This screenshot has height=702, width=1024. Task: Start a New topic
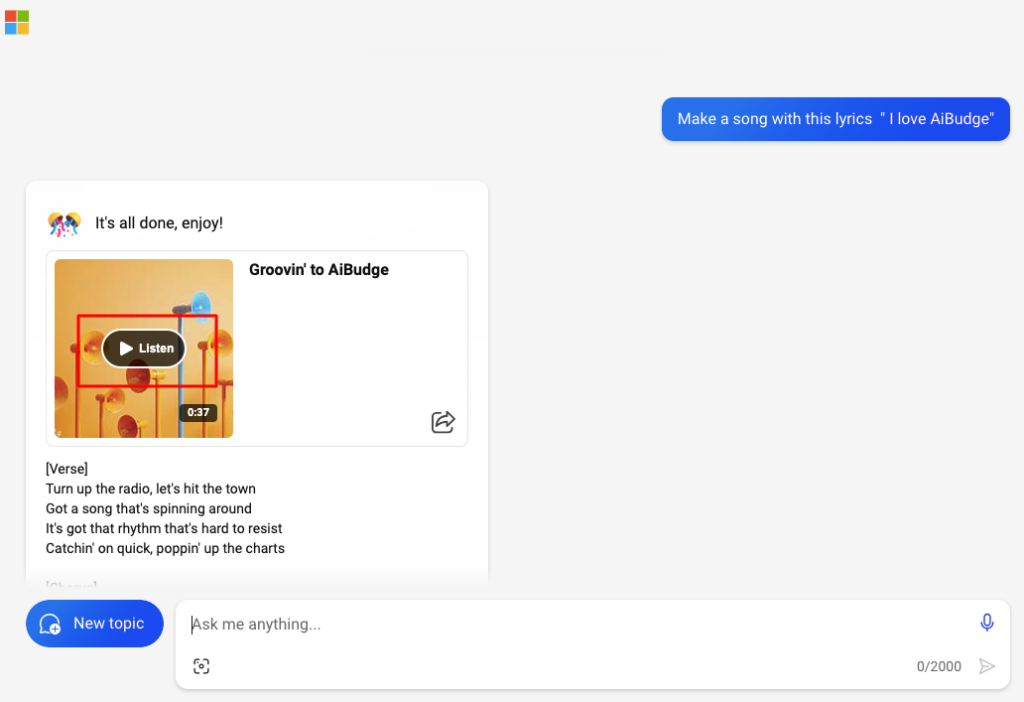(x=95, y=624)
